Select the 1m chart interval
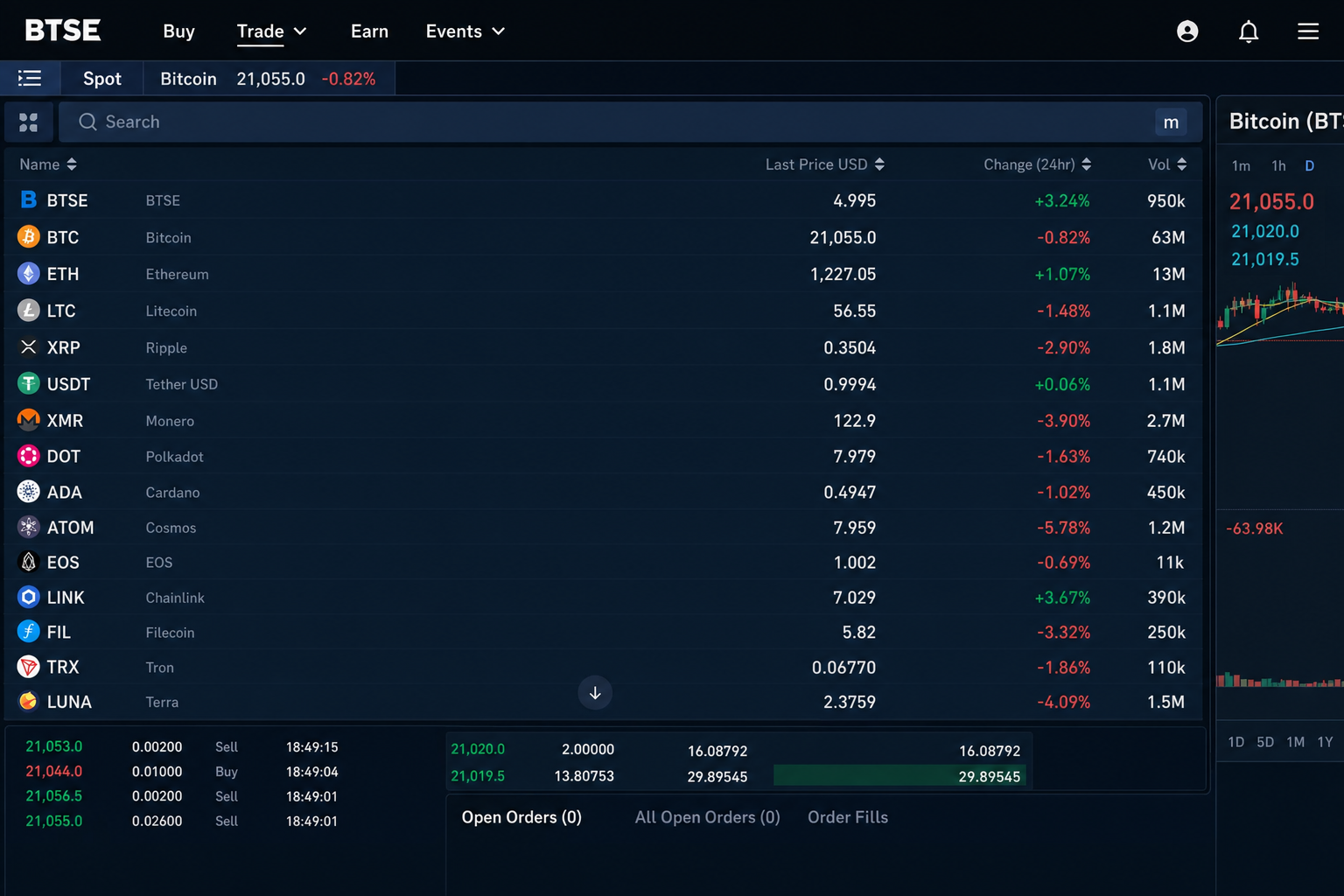The image size is (1344, 896). pos(1241,166)
